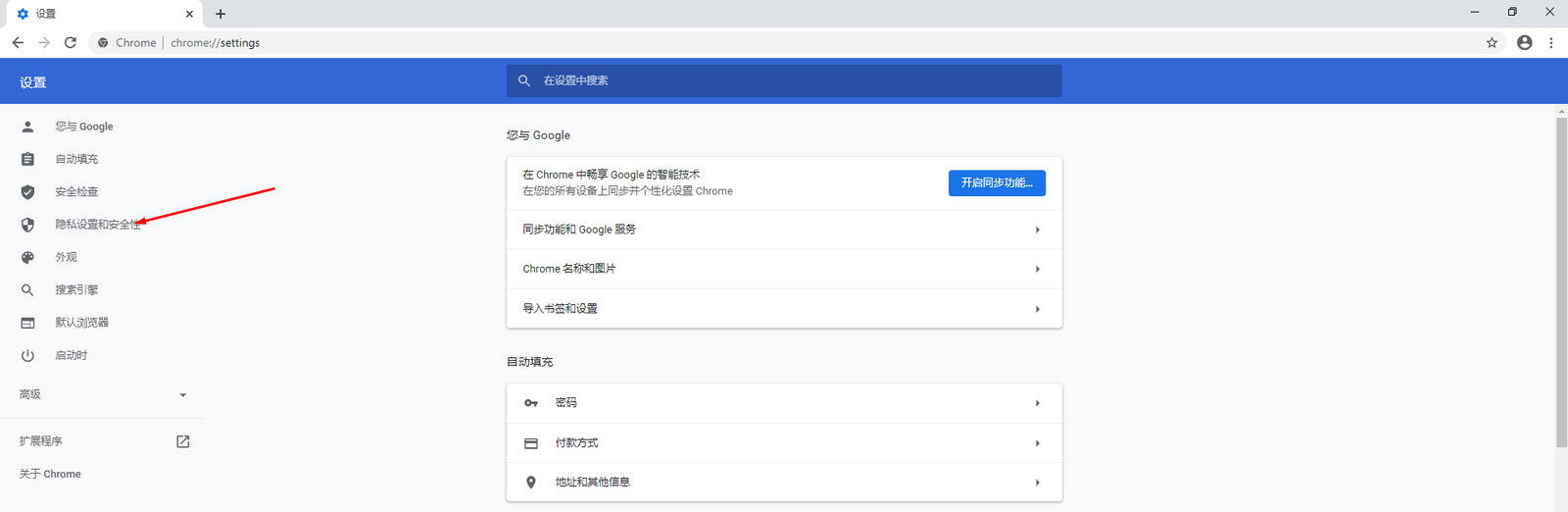1568x512 pixels.
Task: Click the palette icon for 外观
Action: (27, 257)
